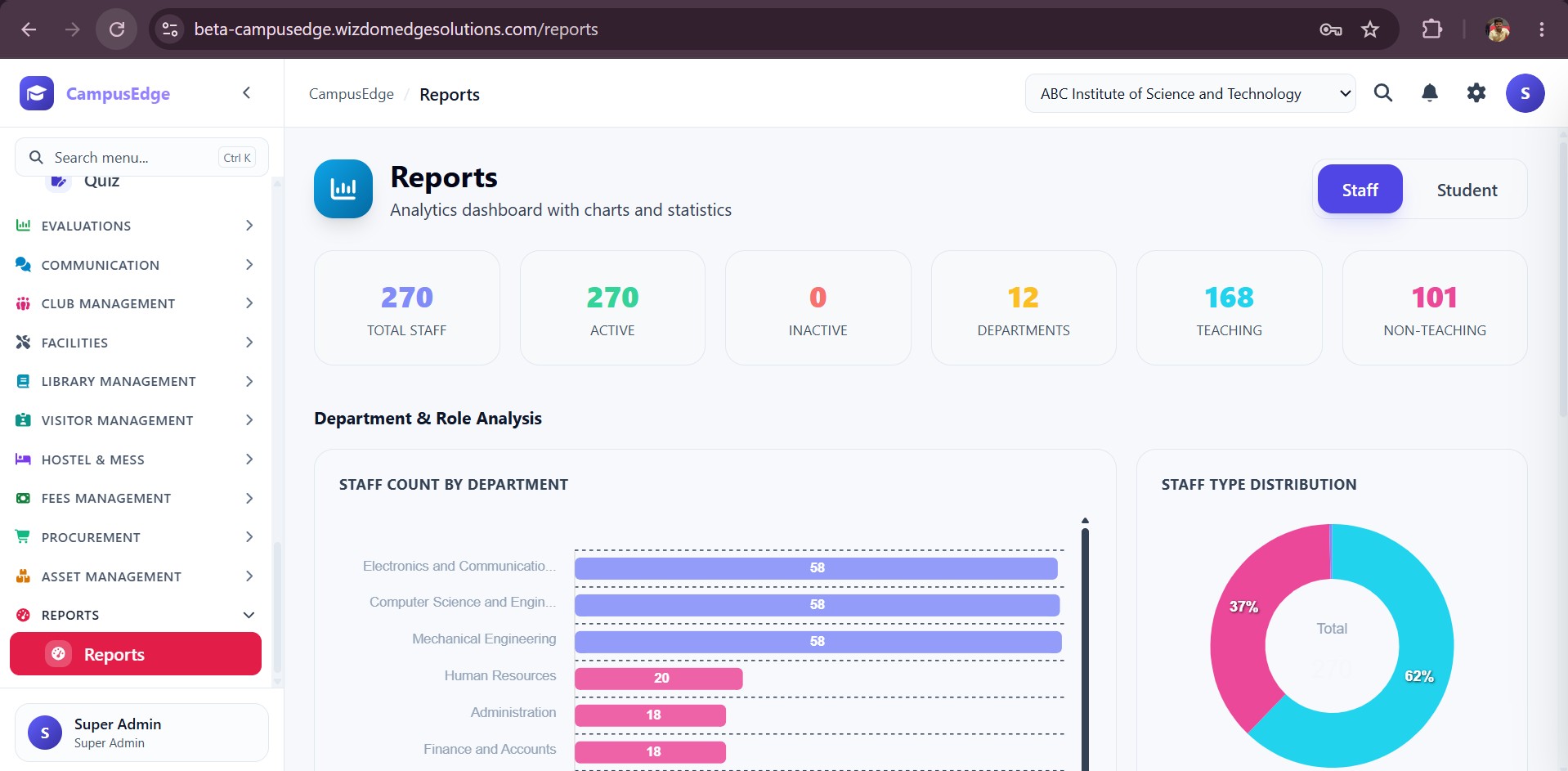Click the Evaluations chart icon in sidebar
Viewport: 1568px width, 771px height.
point(23,225)
